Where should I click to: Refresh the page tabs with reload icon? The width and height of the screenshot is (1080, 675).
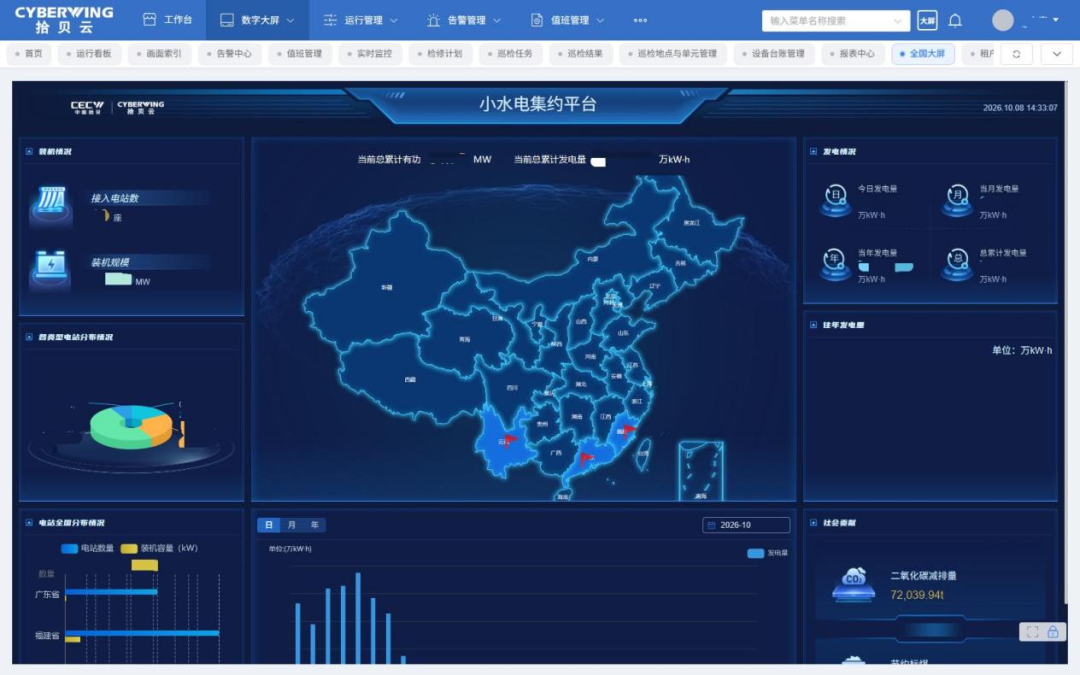[1016, 54]
